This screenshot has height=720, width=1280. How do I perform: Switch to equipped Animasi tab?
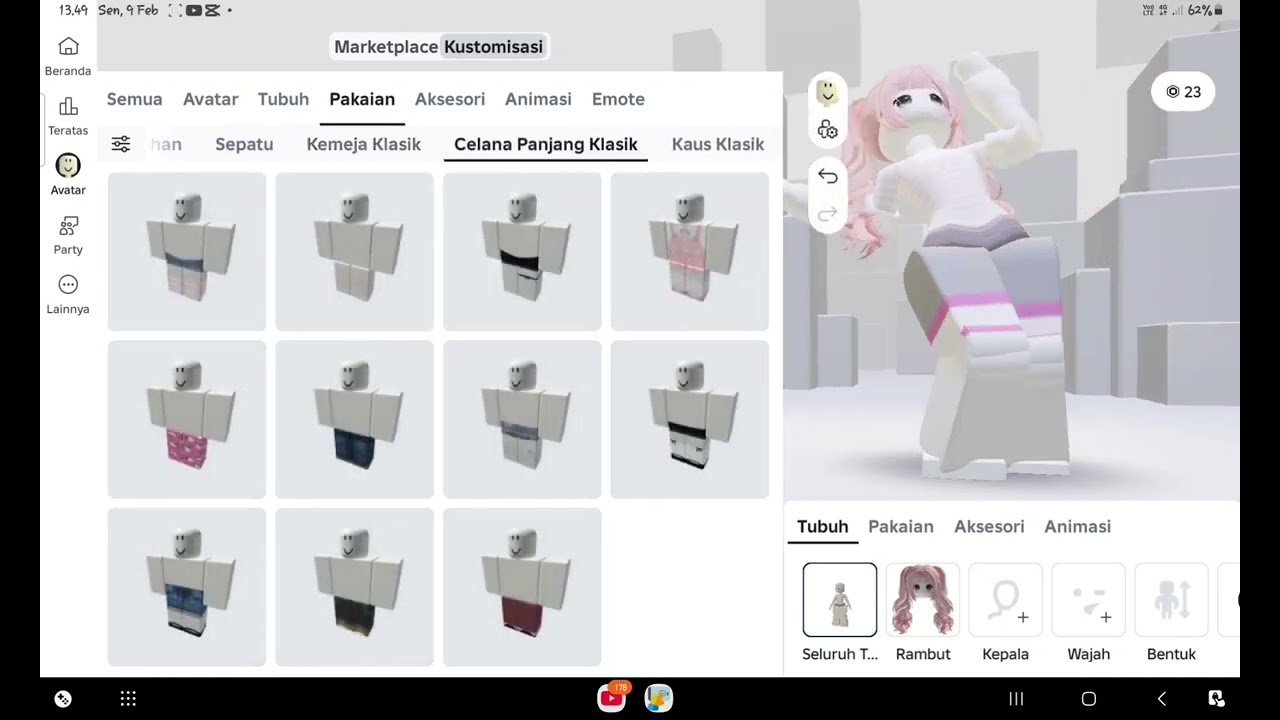1077,527
